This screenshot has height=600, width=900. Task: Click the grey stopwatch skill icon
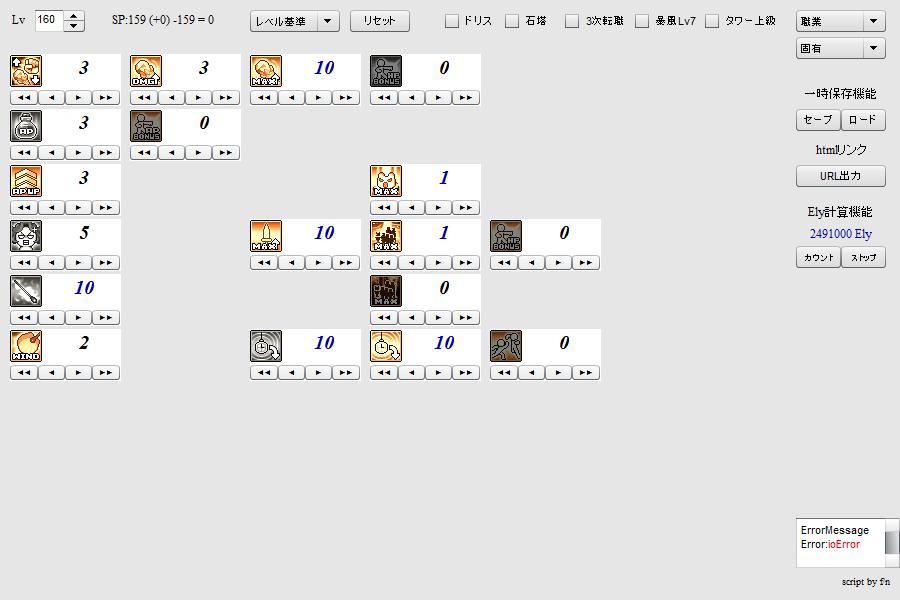266,346
